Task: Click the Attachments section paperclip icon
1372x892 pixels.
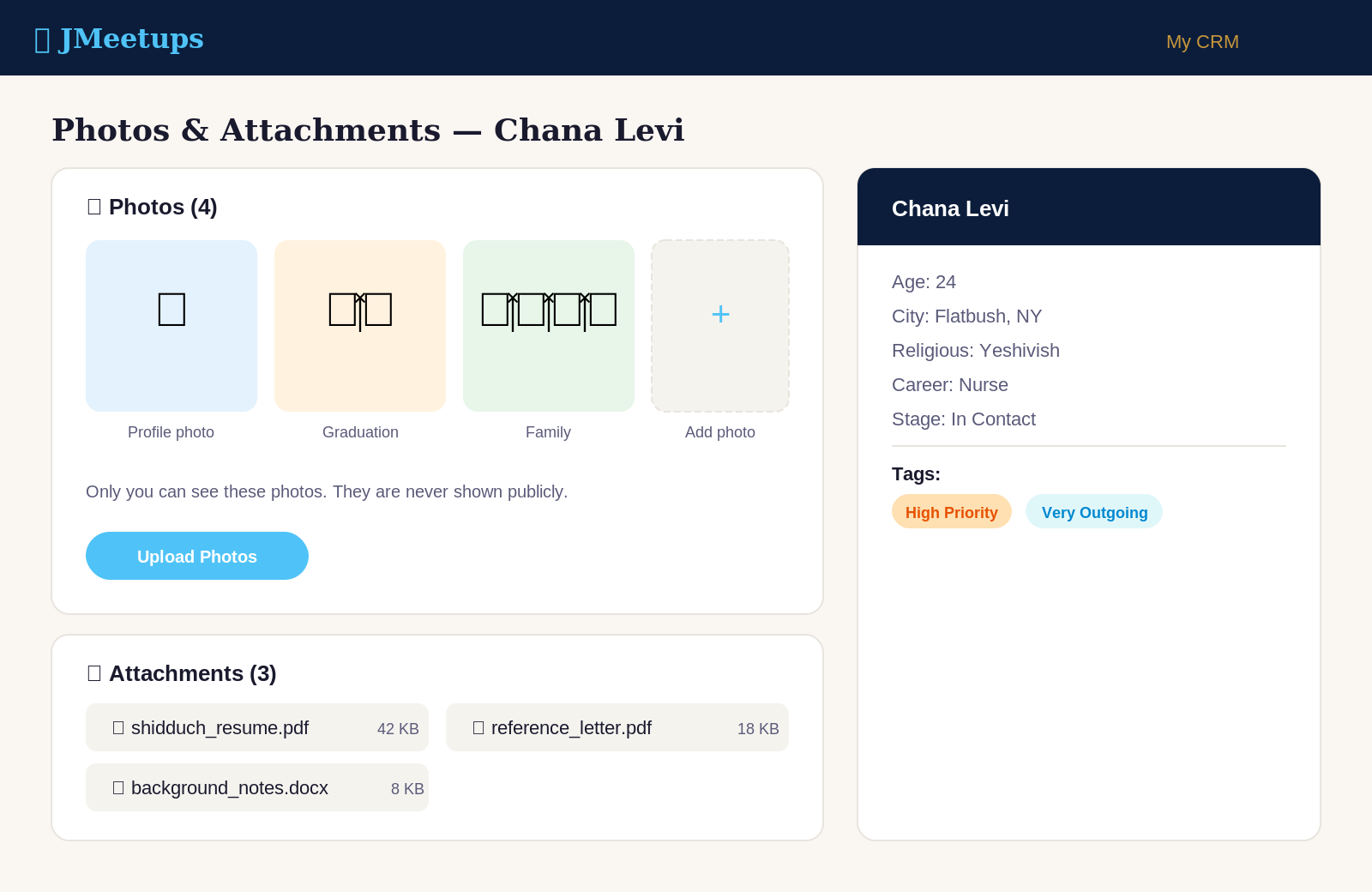Action: [94, 673]
